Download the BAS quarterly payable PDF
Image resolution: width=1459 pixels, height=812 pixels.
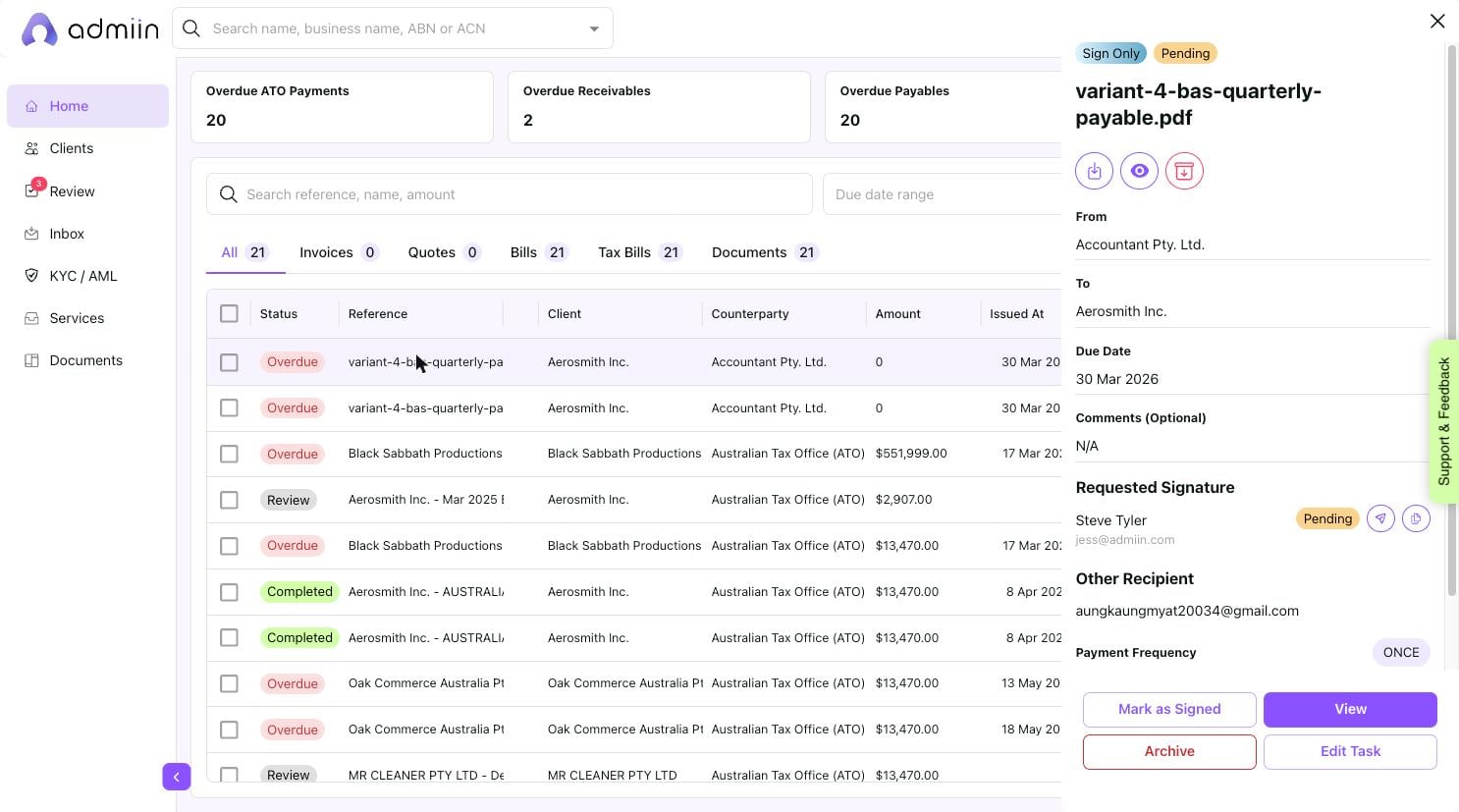tap(1094, 171)
